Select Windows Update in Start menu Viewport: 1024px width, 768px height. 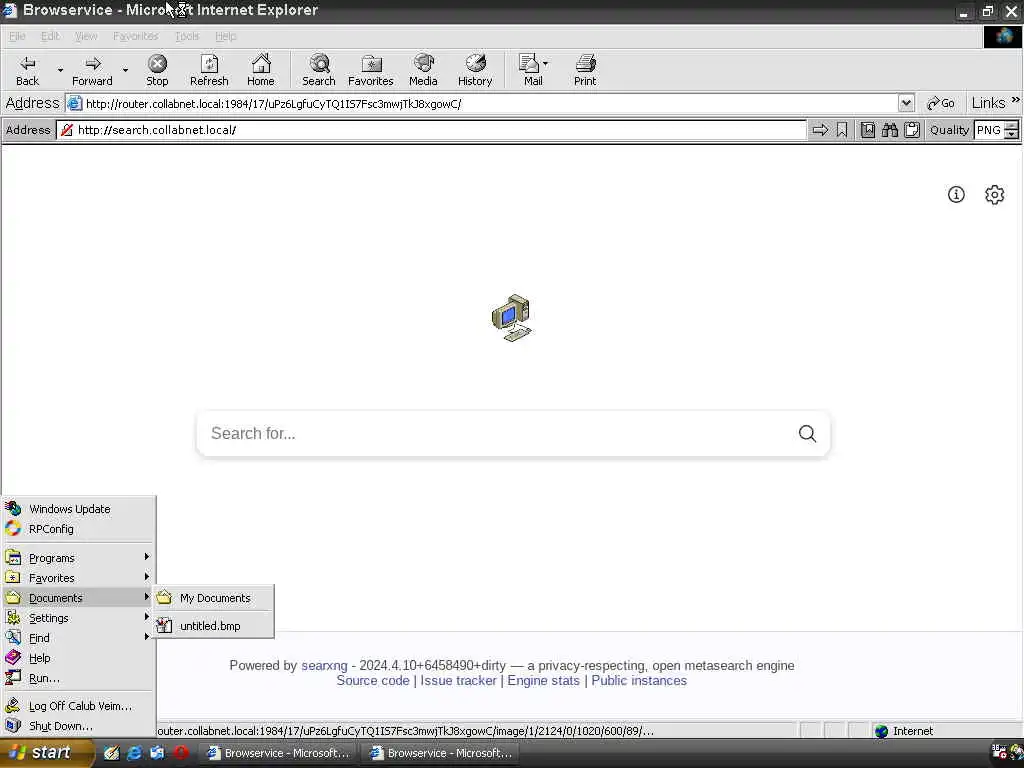(x=78, y=509)
